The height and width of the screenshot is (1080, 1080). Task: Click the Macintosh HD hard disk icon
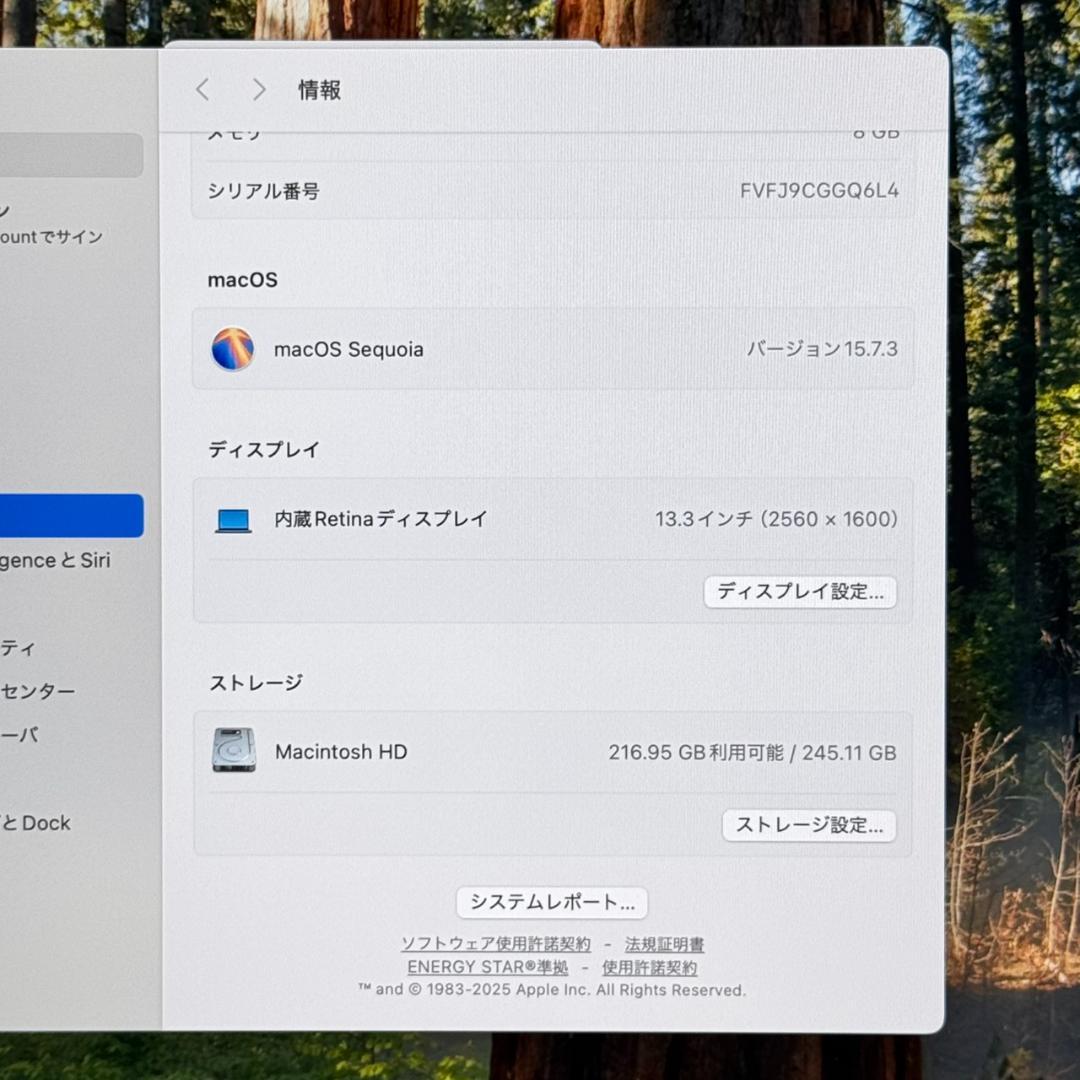(233, 751)
